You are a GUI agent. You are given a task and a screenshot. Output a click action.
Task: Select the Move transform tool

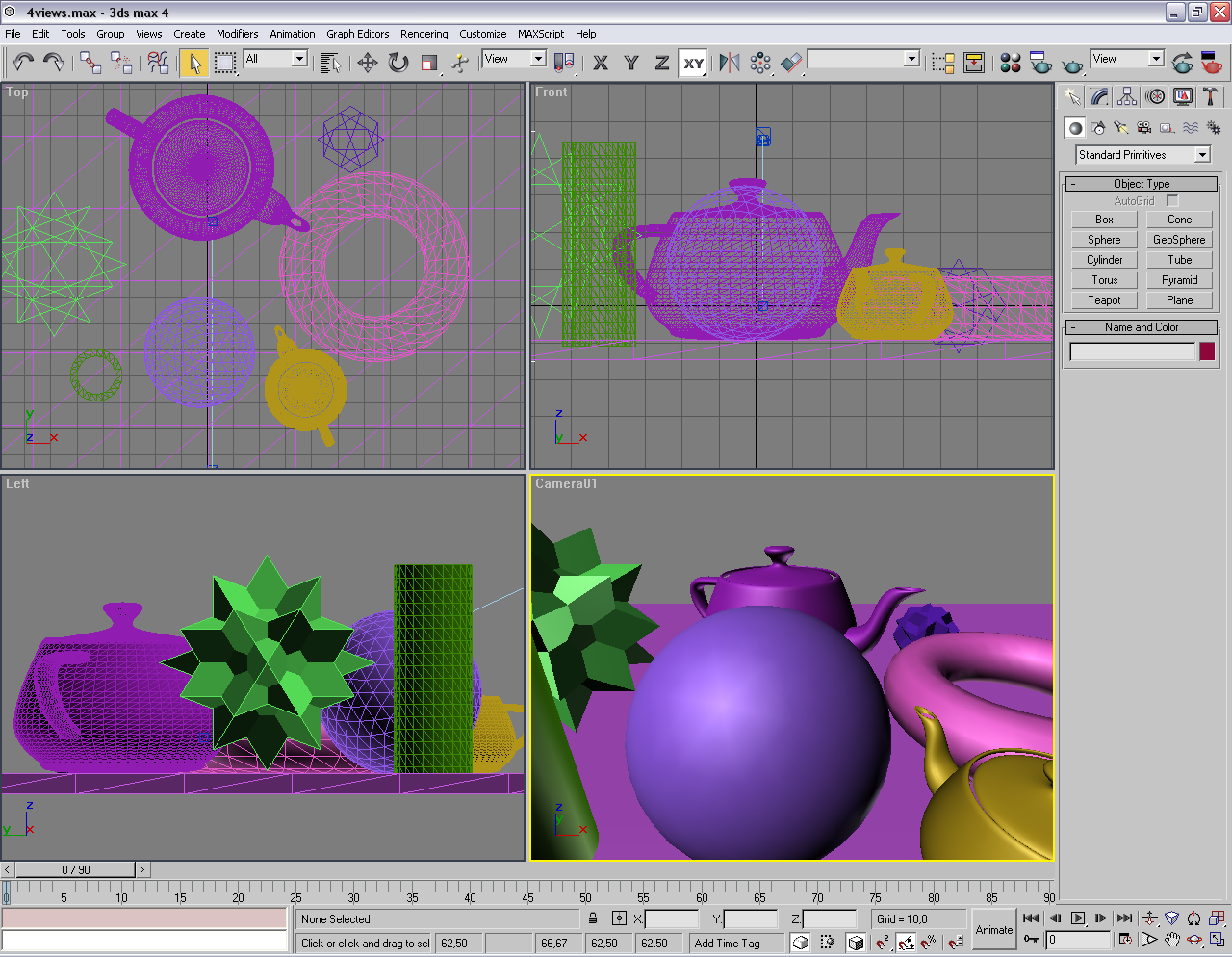point(367,64)
